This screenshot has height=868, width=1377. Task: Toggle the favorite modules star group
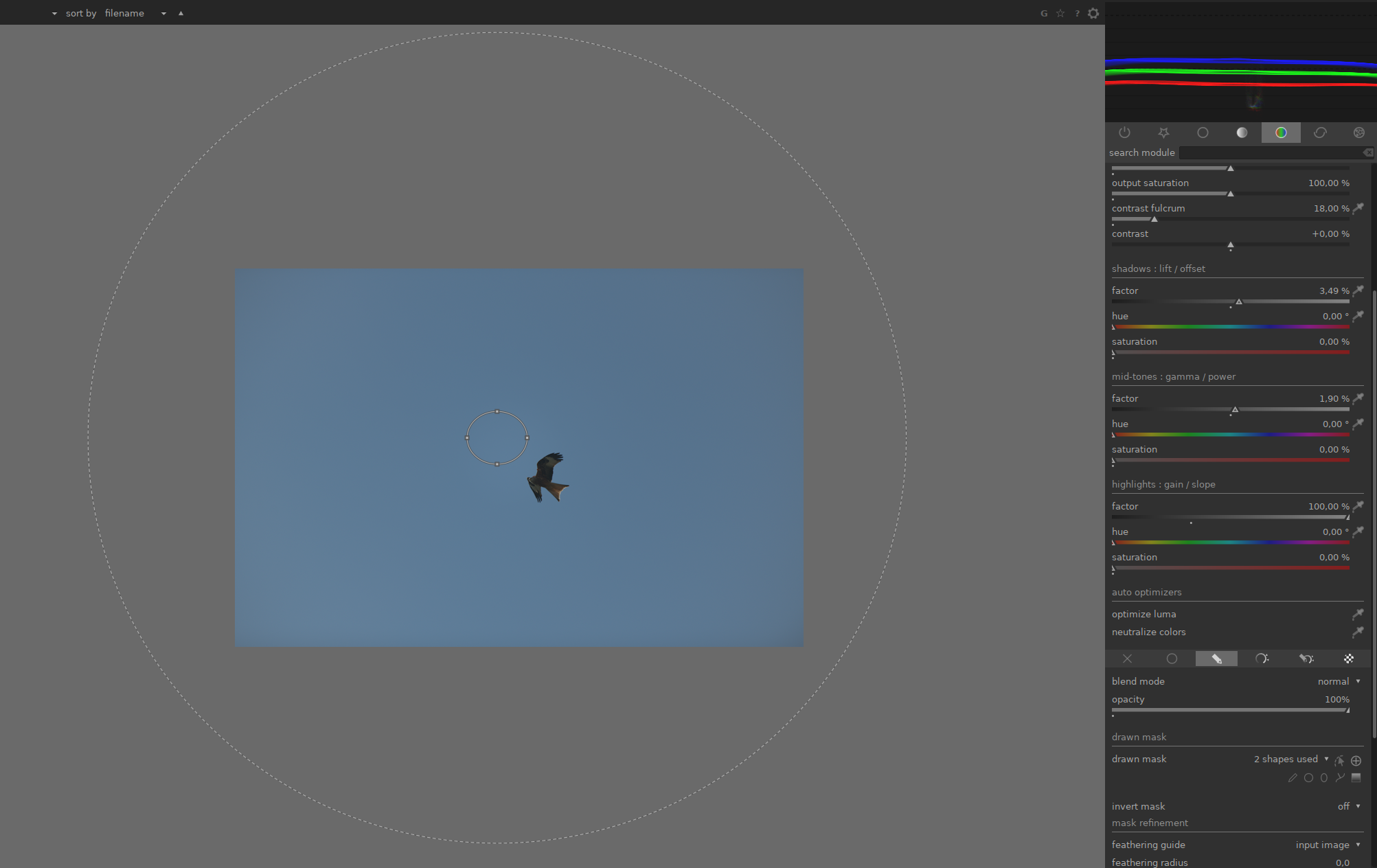1163,133
